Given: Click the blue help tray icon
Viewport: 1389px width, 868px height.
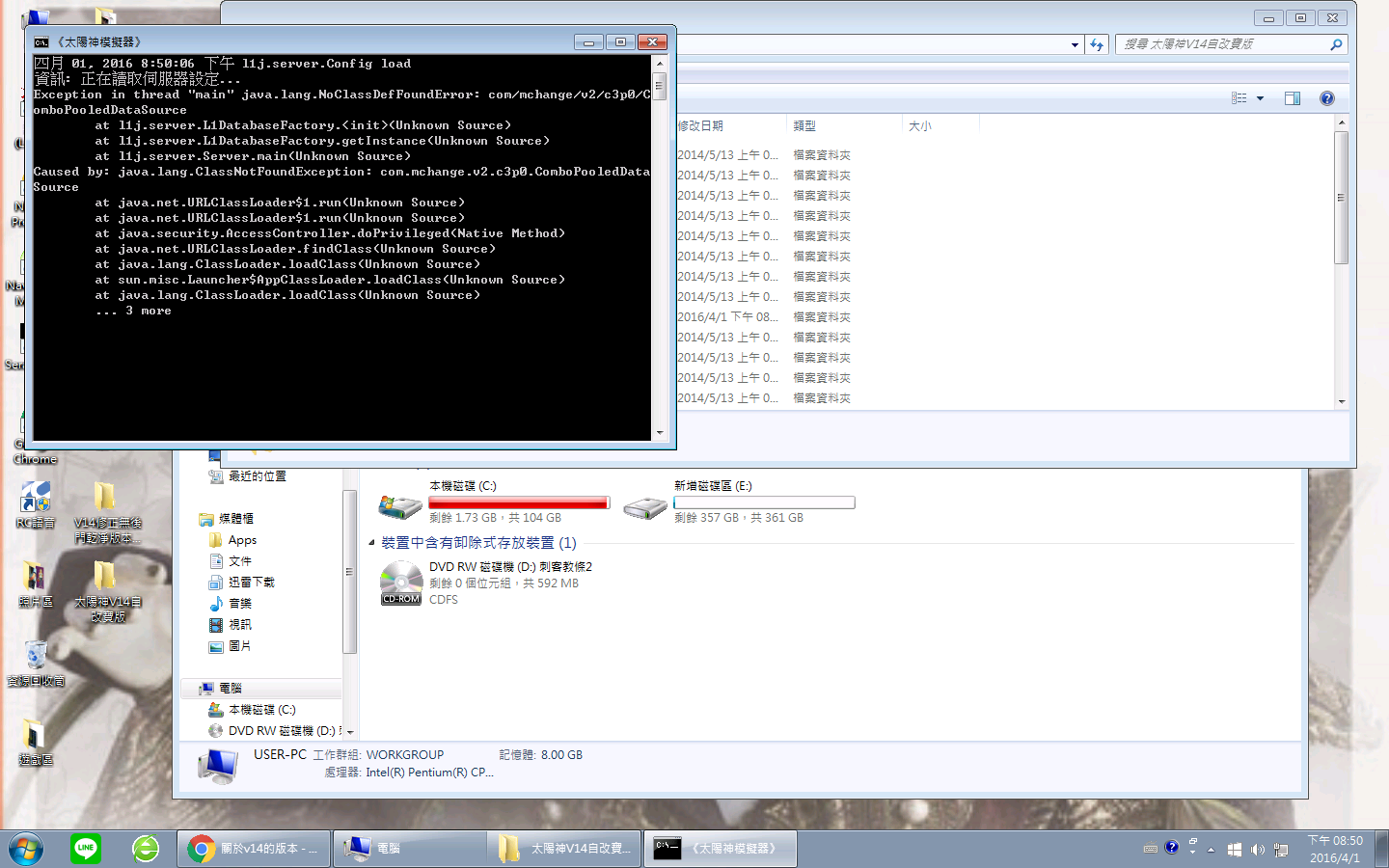Looking at the screenshot, I should [x=1172, y=847].
